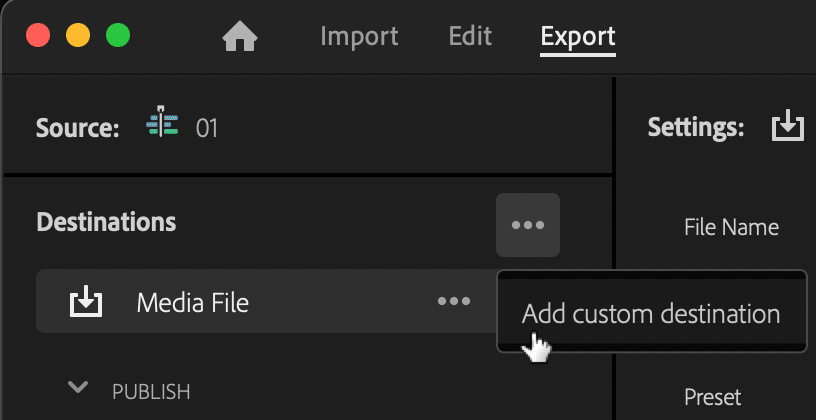Open the Destinations three-dot menu

coord(528,225)
